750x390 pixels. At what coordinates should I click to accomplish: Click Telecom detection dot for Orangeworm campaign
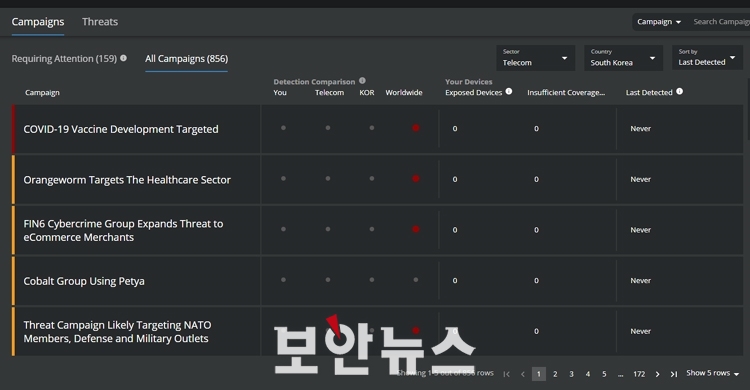pos(328,179)
